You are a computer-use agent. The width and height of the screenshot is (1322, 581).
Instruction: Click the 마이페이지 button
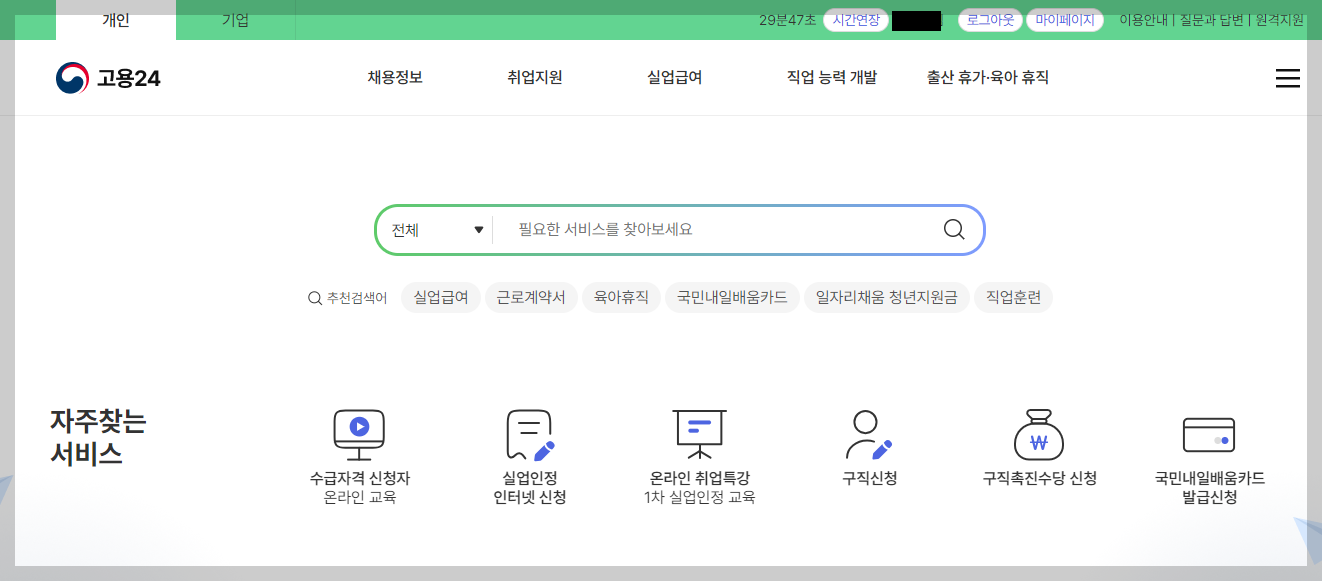coord(1064,18)
